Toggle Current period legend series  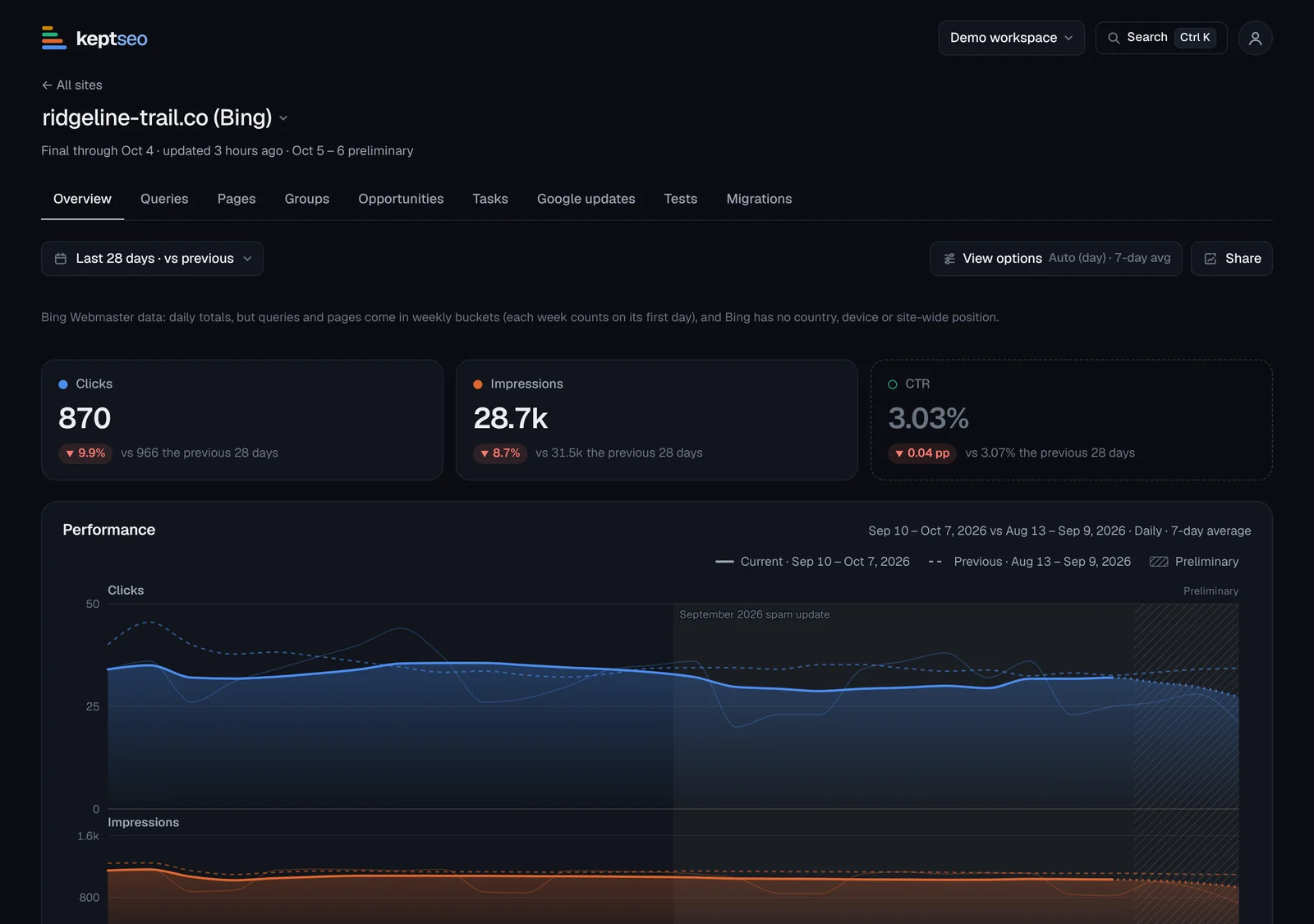[x=812, y=562]
